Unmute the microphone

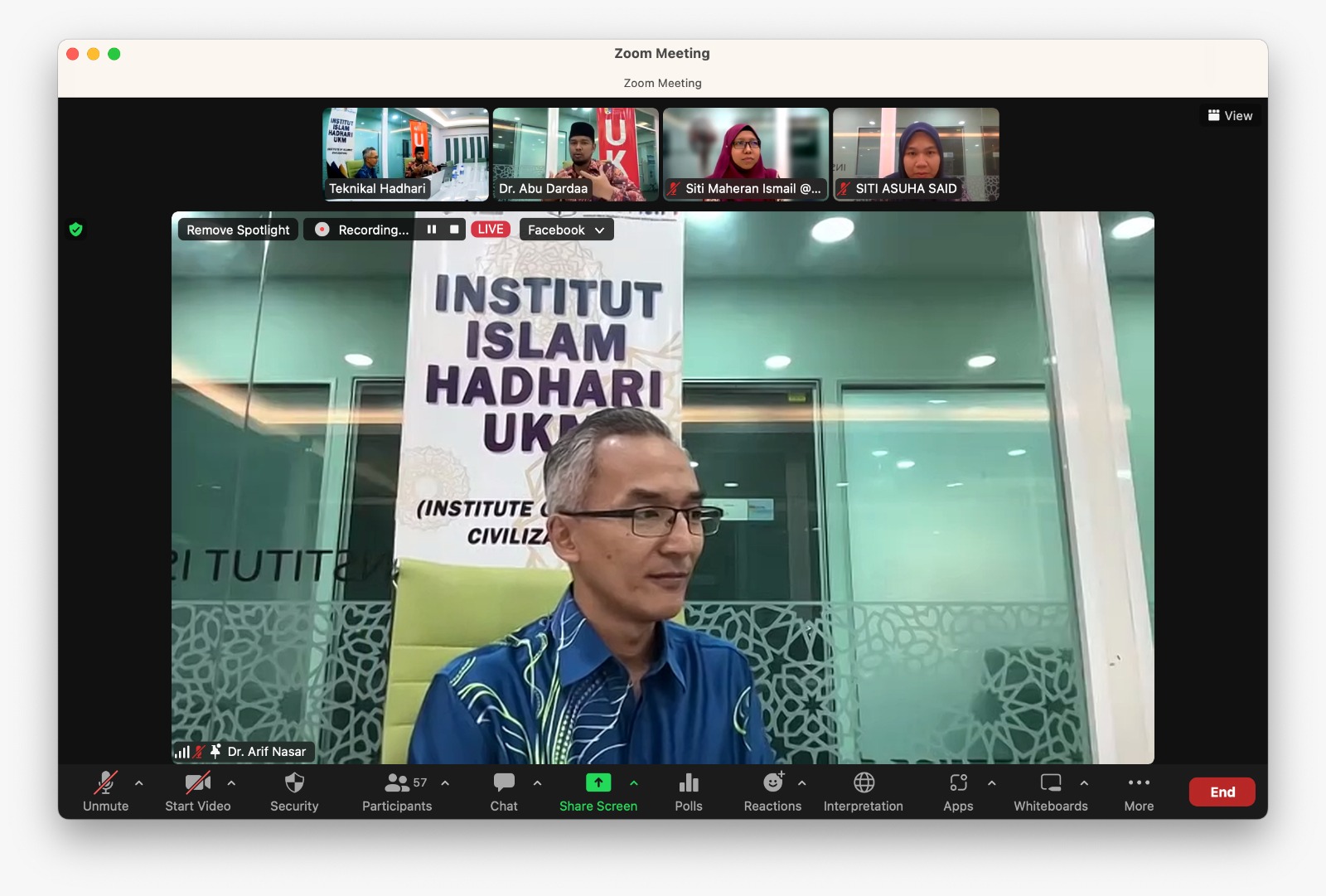point(105,792)
